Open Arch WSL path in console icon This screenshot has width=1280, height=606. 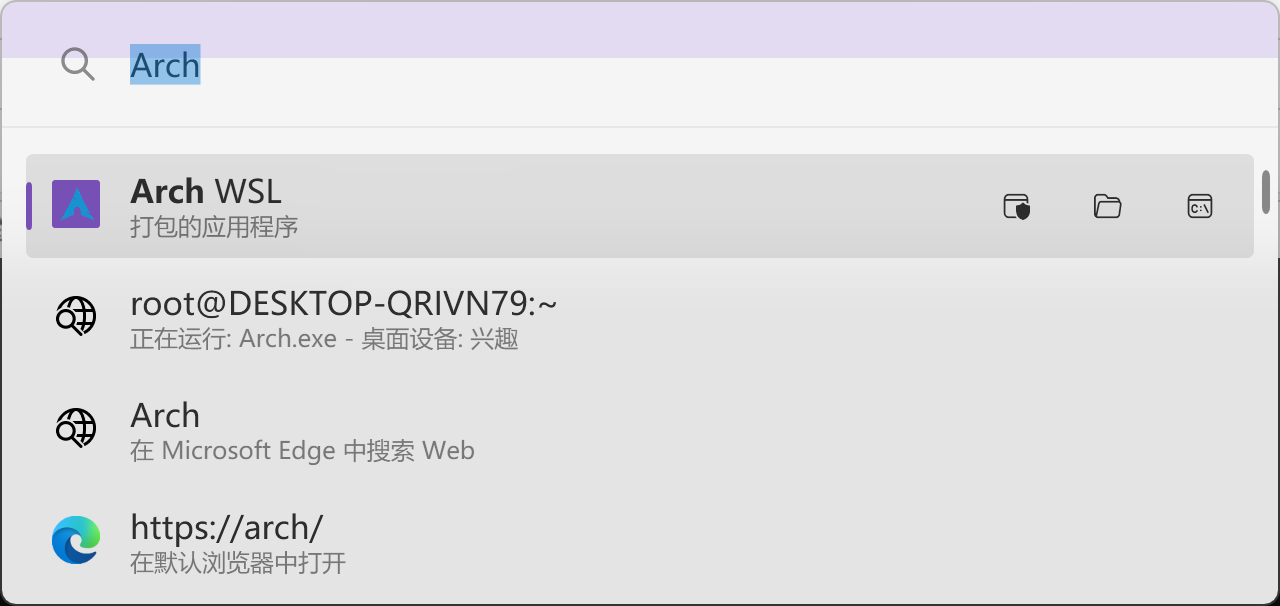(x=1200, y=206)
